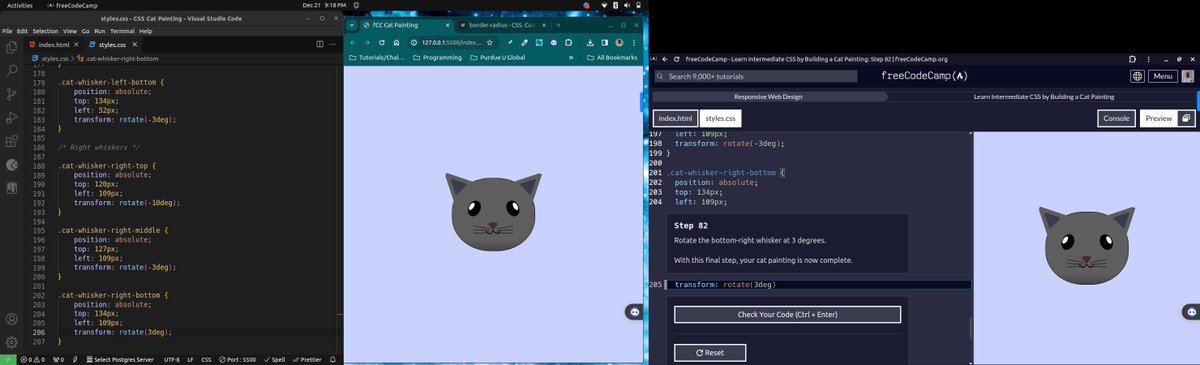Go back in the Chrome window

click(x=353, y=42)
